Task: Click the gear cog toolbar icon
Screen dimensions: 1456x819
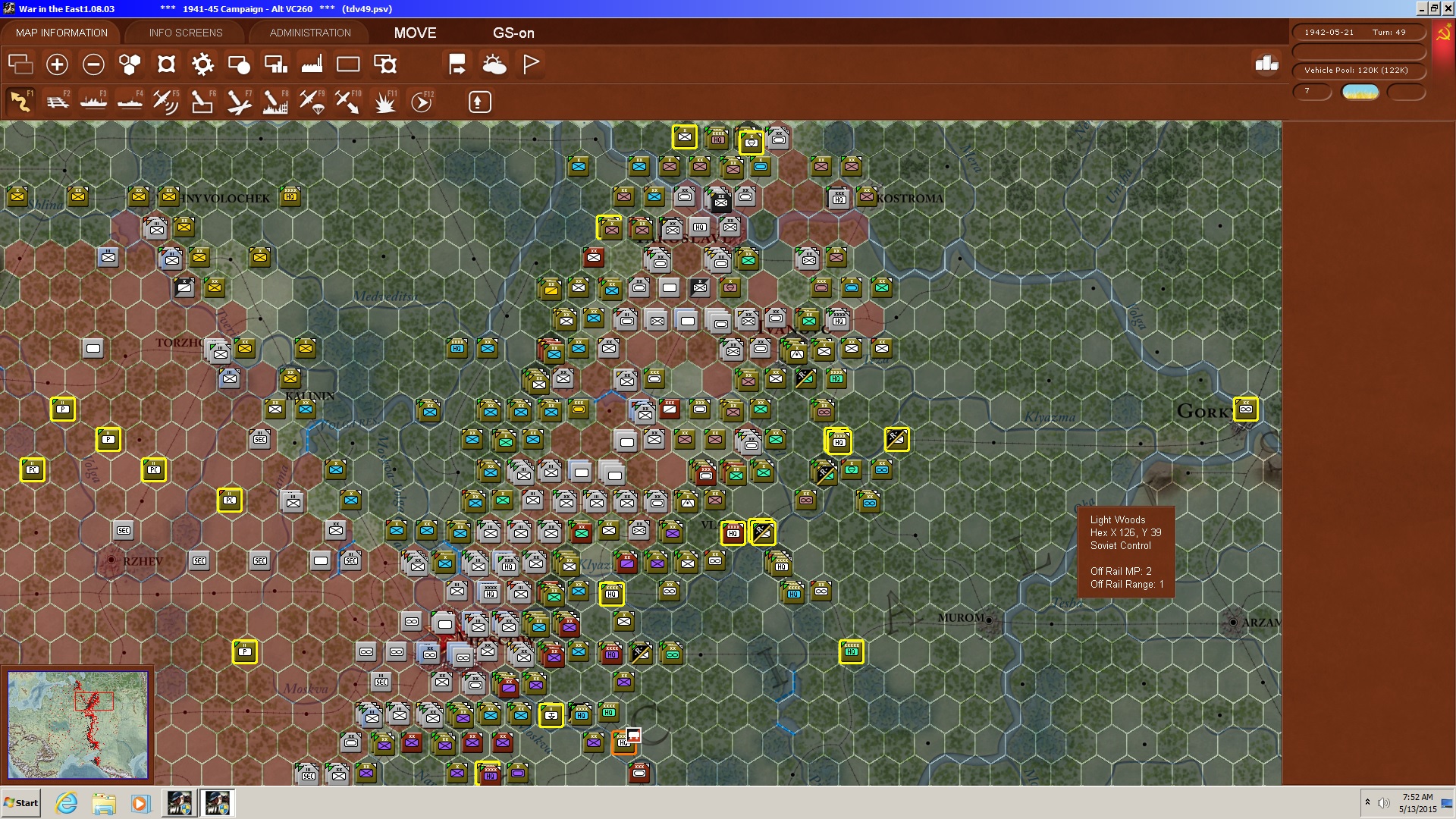Action: coord(202,64)
